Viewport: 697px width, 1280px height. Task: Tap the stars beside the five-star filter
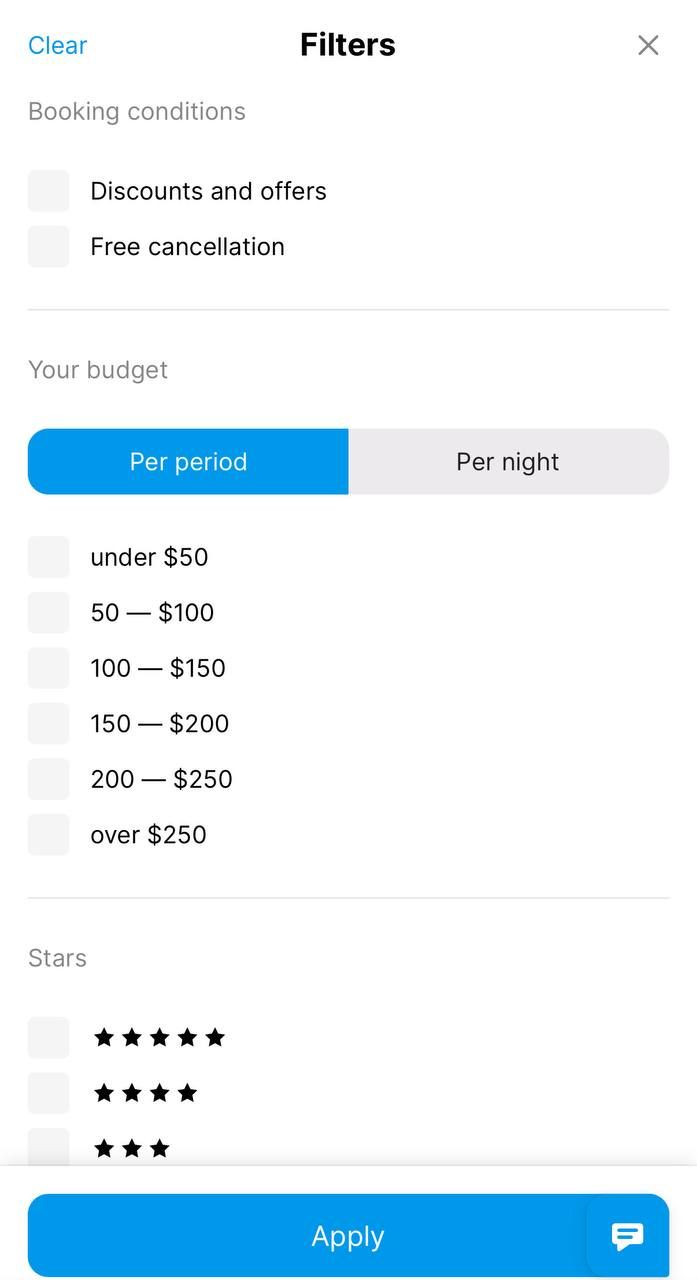click(160, 1037)
